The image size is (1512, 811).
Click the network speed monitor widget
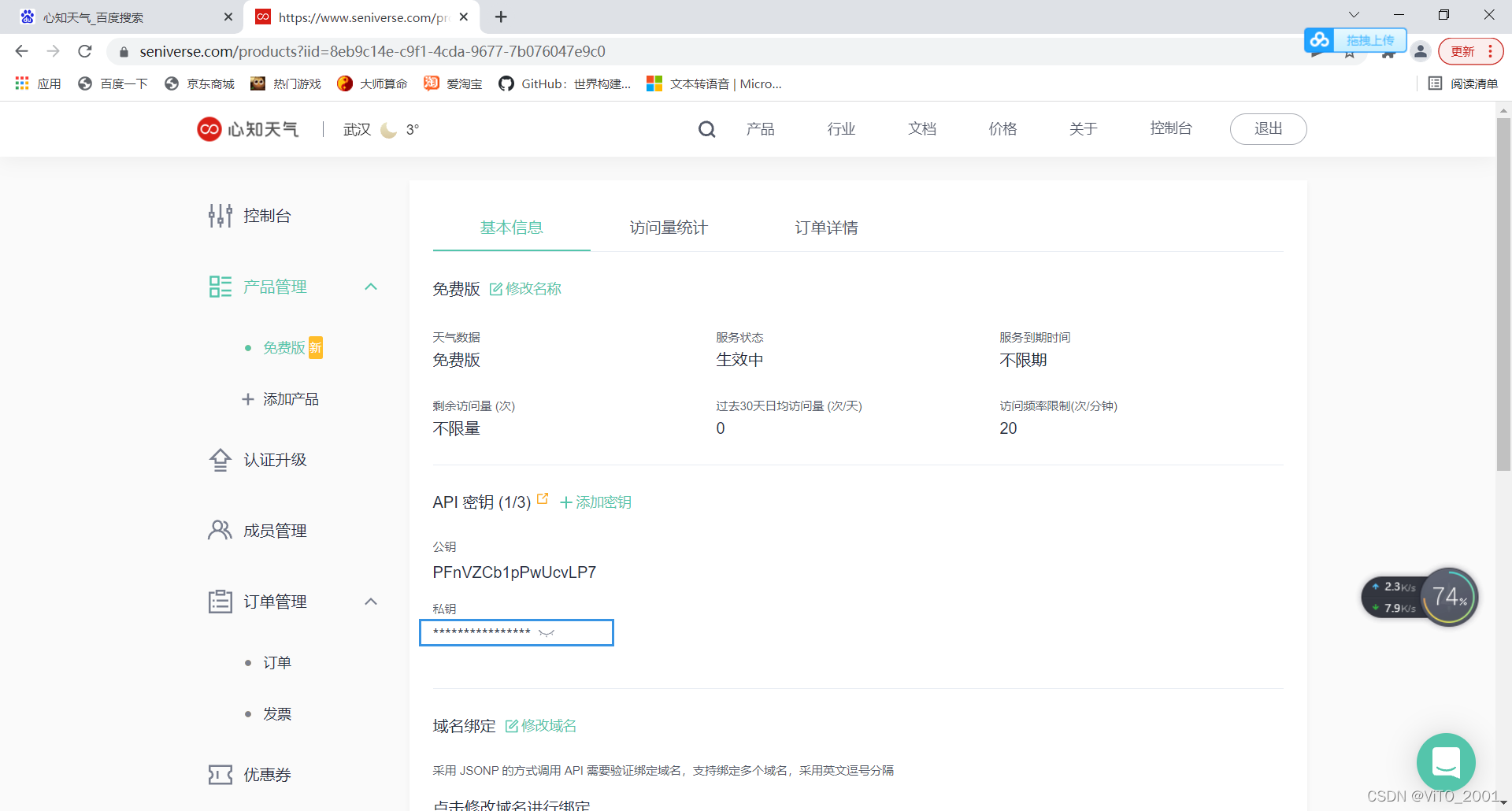coord(1419,597)
